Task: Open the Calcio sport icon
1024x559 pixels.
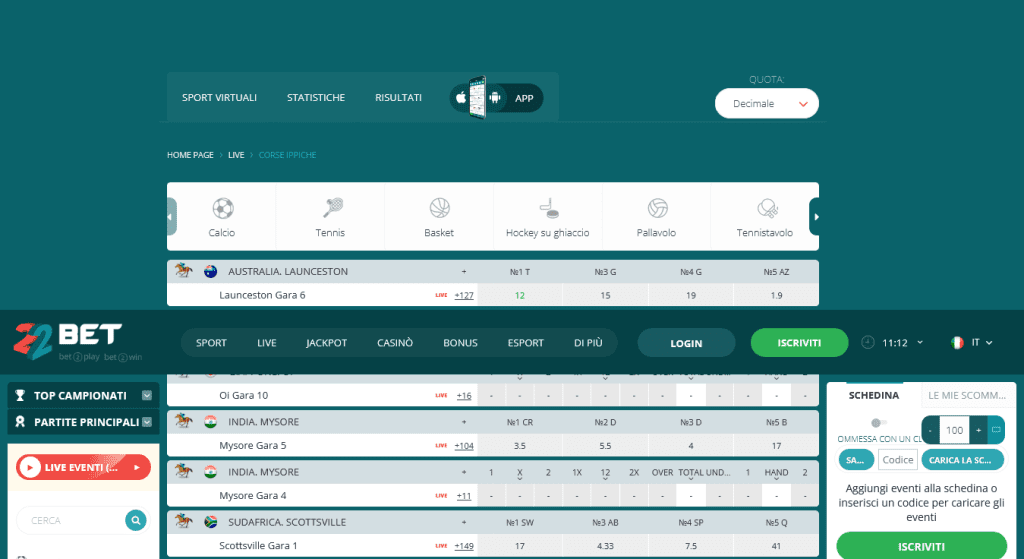Action: click(223, 209)
